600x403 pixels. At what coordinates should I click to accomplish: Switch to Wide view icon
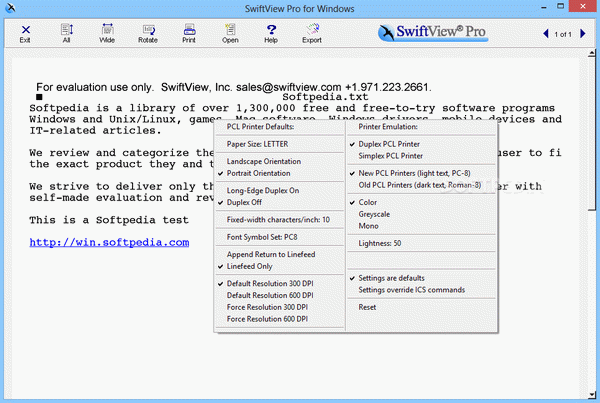(107, 34)
